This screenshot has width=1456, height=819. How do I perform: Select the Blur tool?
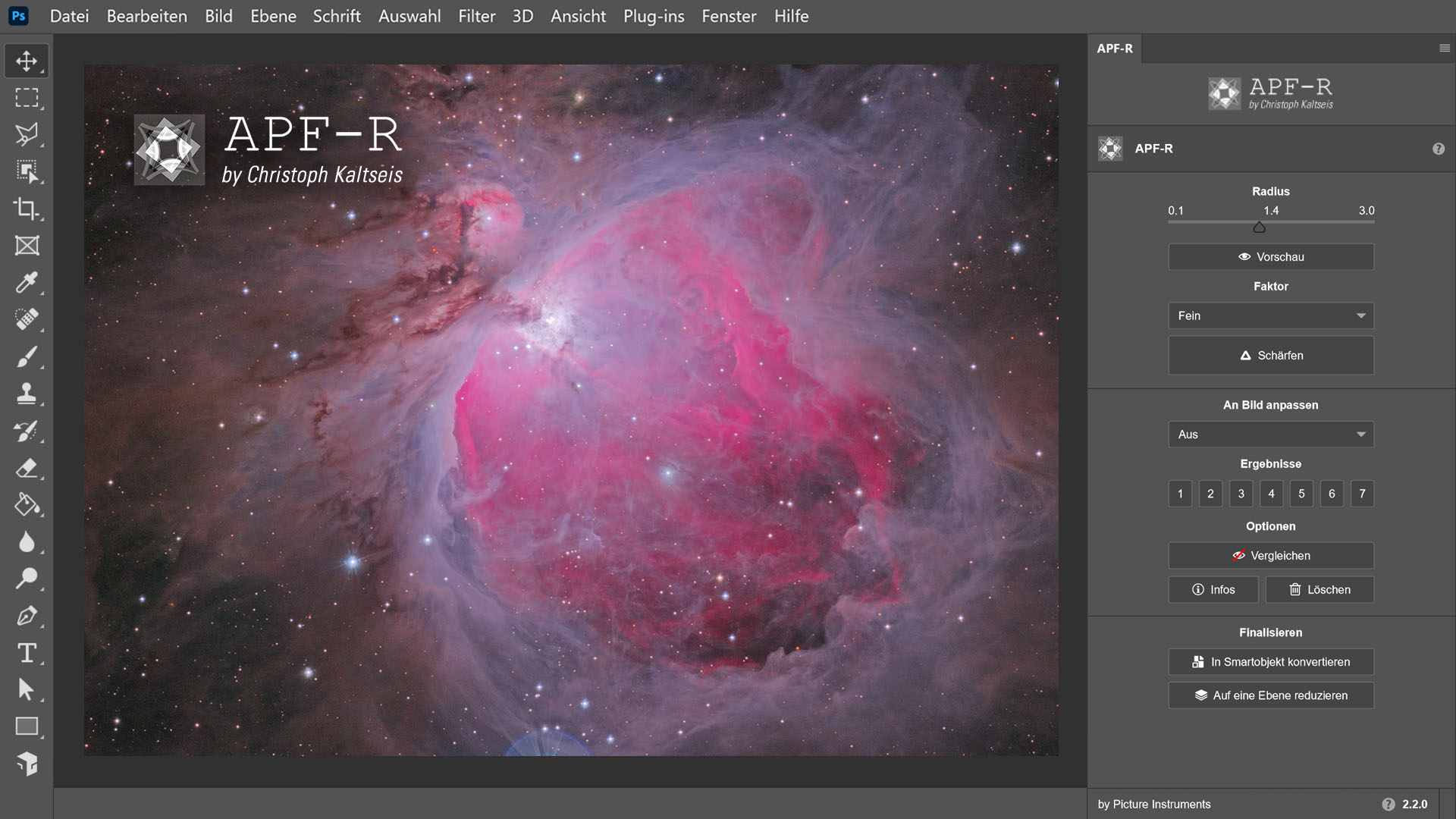[x=27, y=541]
